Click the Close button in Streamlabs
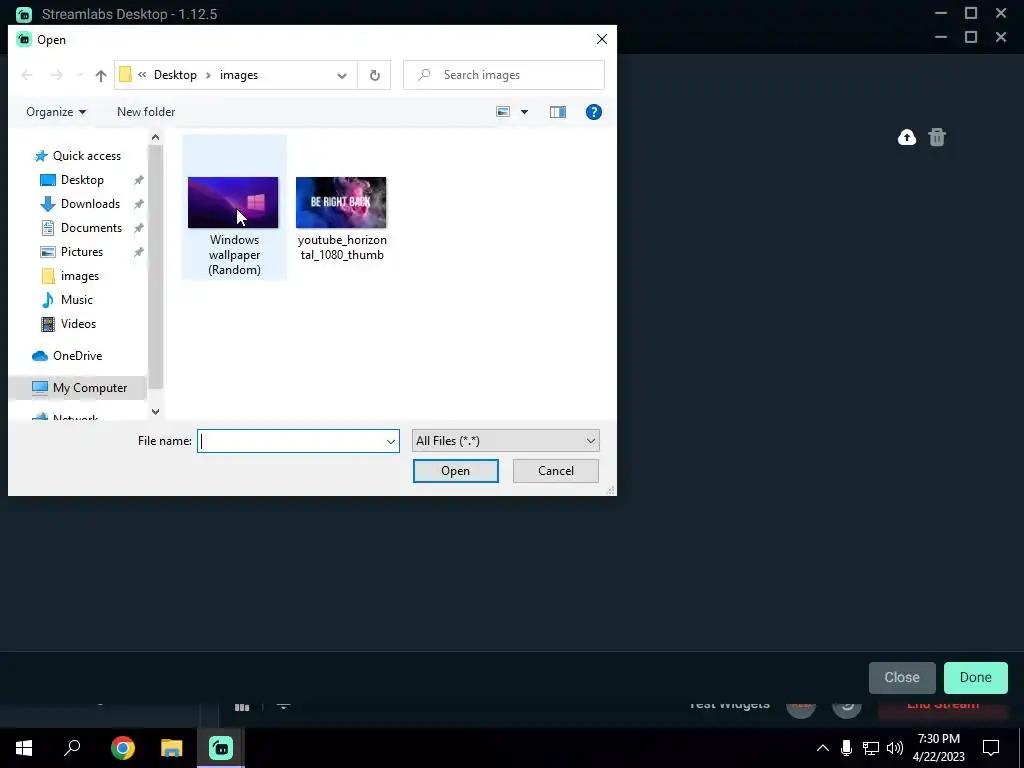This screenshot has height=768, width=1024. 902,677
